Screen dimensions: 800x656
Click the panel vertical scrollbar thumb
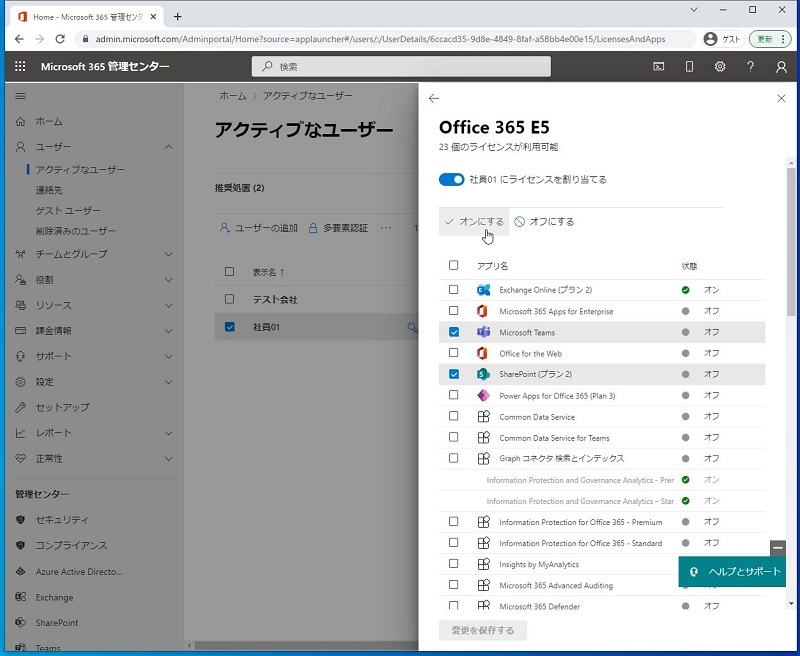[x=791, y=242]
